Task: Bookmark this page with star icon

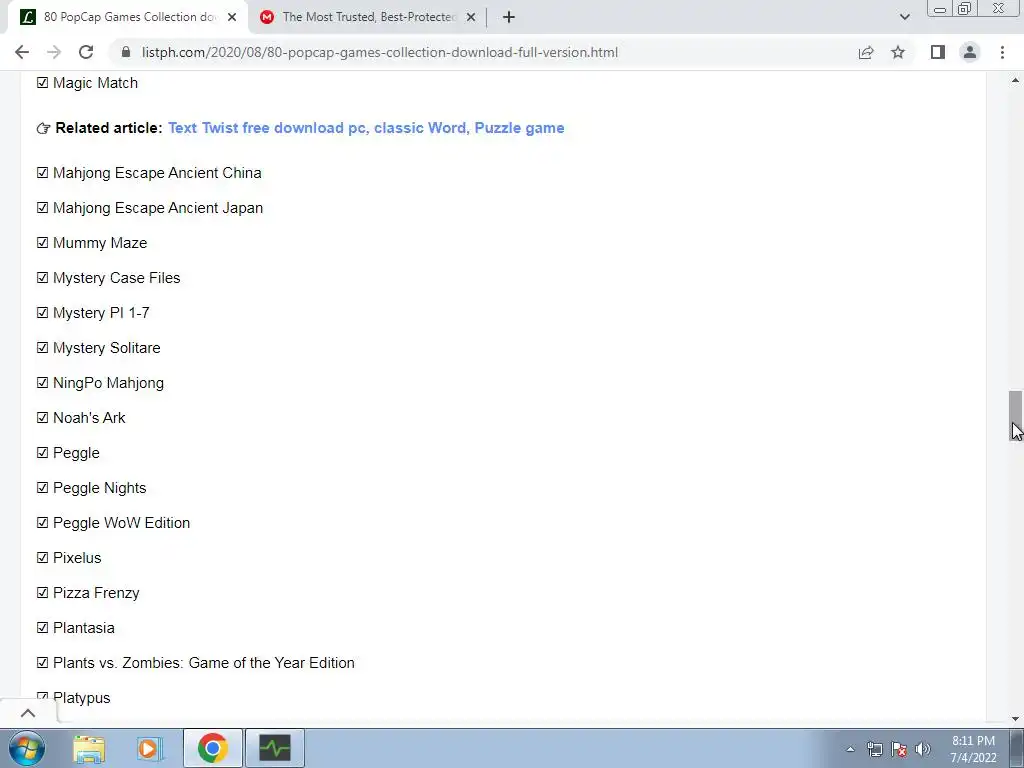Action: pos(898,52)
